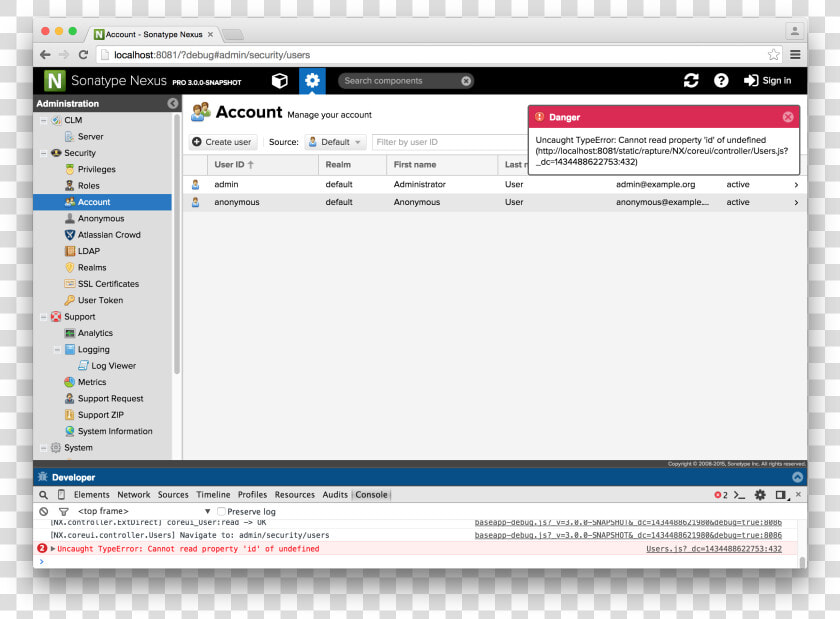This screenshot has height=619, width=840.
Task: Switch to the Network tab
Action: pos(134,495)
